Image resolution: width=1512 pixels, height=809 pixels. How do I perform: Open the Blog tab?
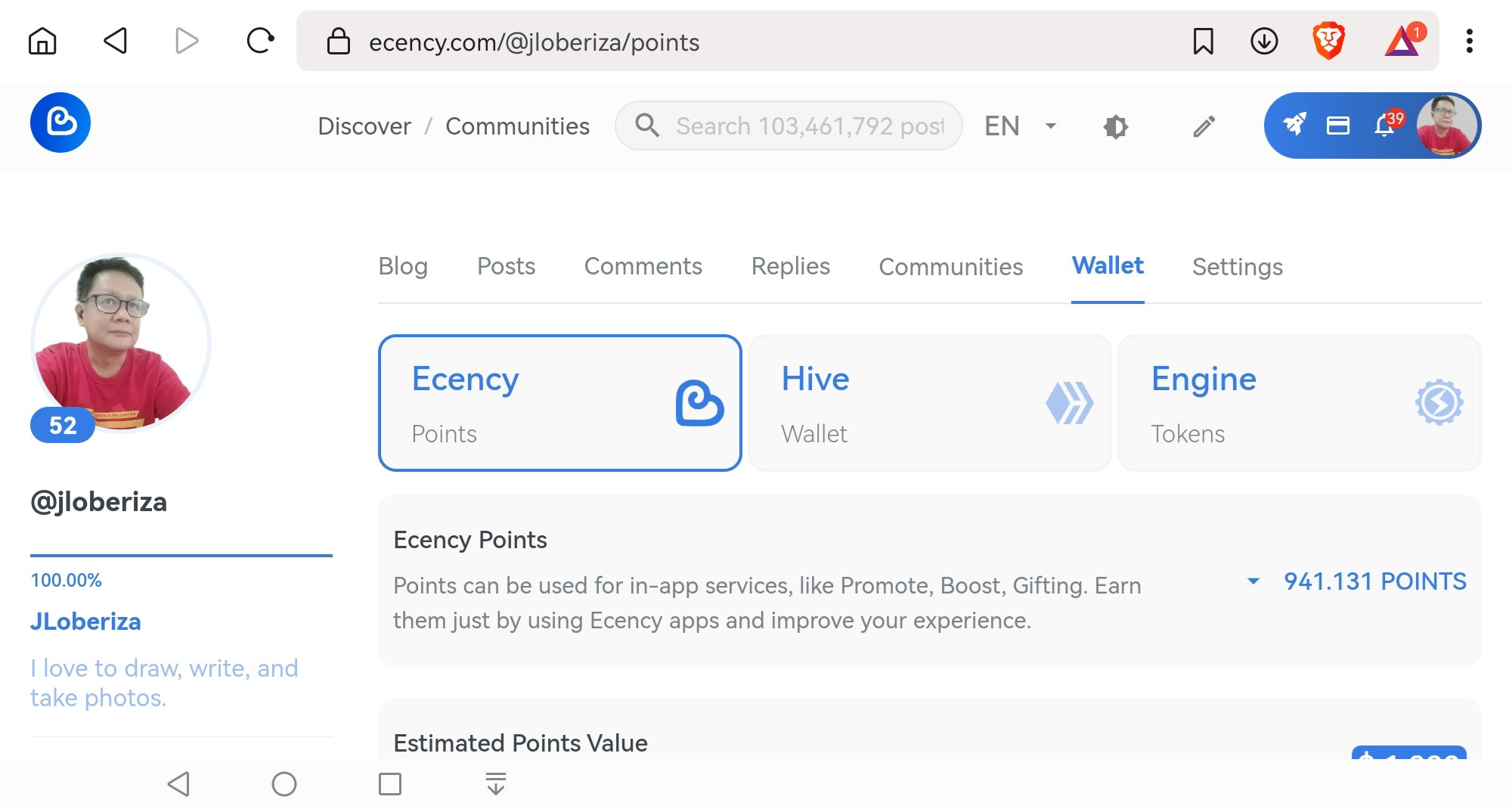click(x=403, y=267)
